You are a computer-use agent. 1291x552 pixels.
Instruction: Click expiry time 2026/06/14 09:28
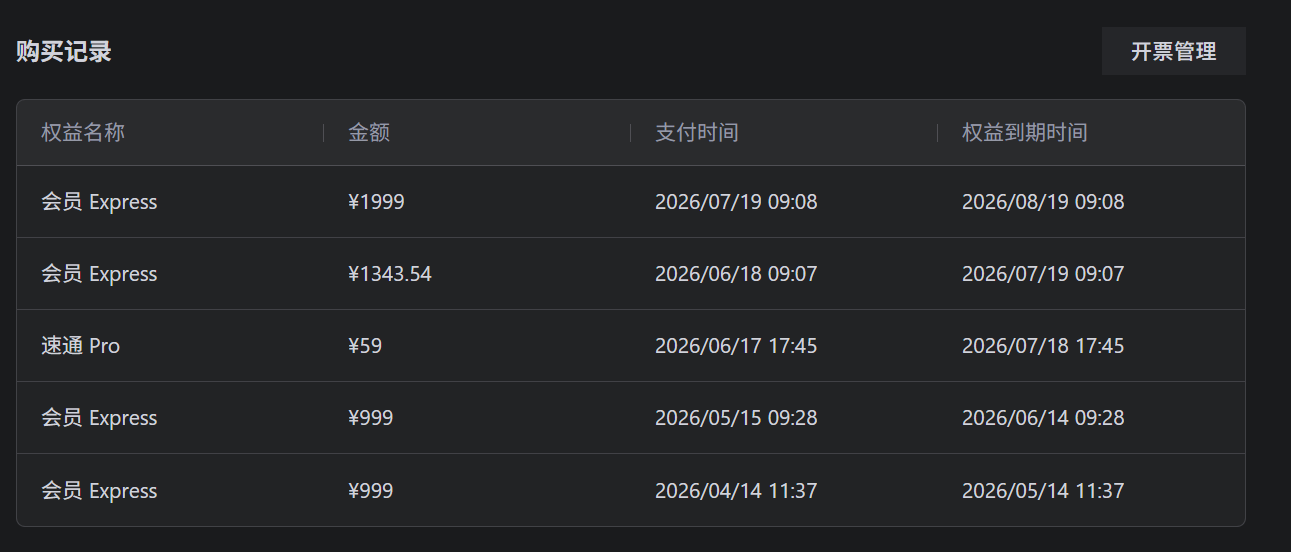(x=1043, y=418)
